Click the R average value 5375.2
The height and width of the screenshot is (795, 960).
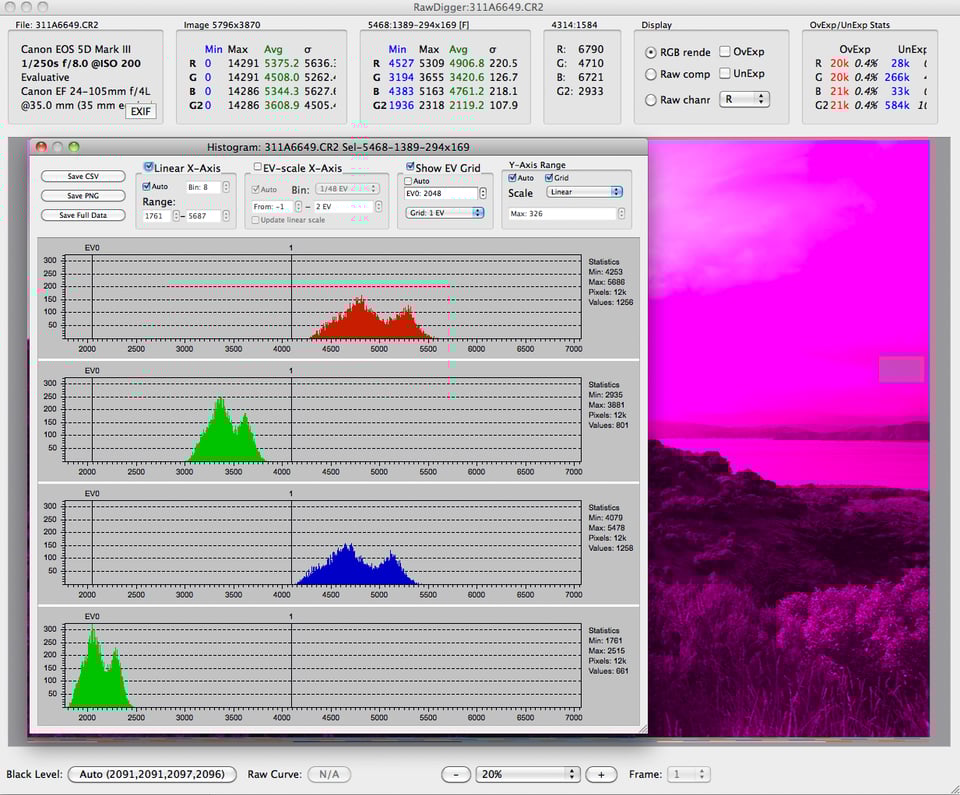pyautogui.click(x=282, y=63)
